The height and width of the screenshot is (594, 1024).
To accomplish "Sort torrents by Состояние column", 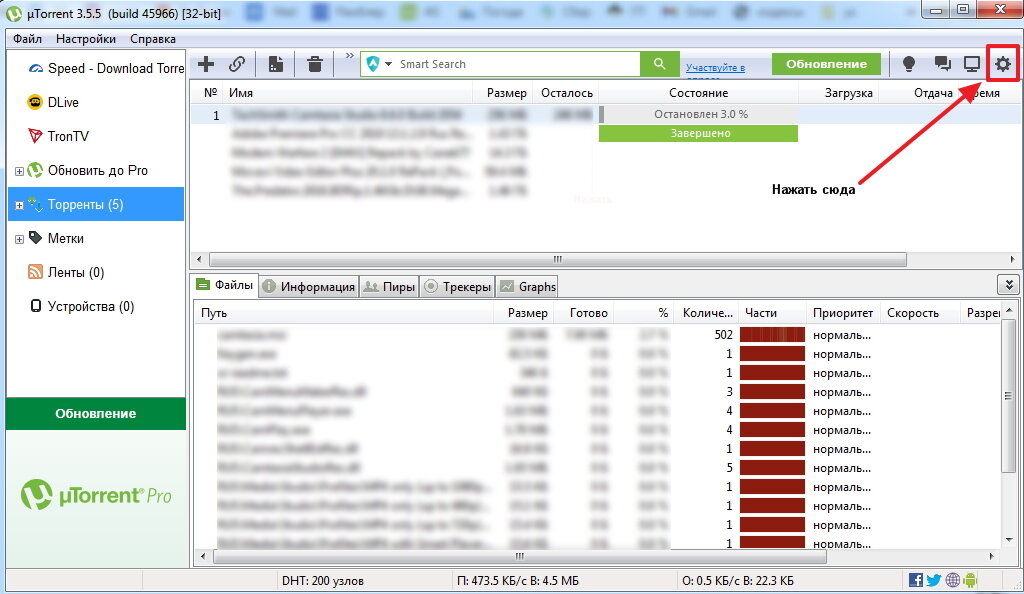I will point(698,93).
